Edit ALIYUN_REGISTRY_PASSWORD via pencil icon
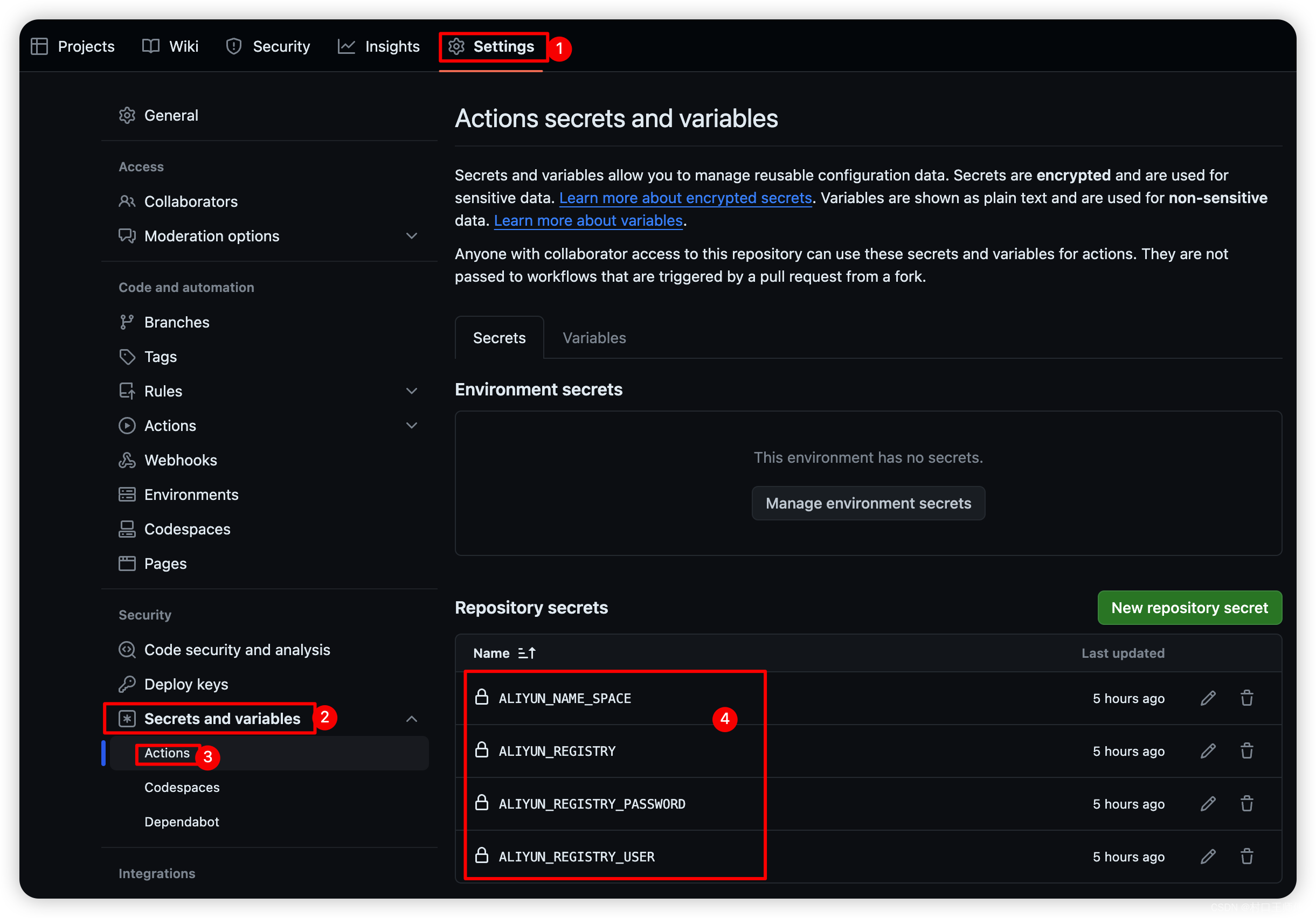 pos(1208,803)
